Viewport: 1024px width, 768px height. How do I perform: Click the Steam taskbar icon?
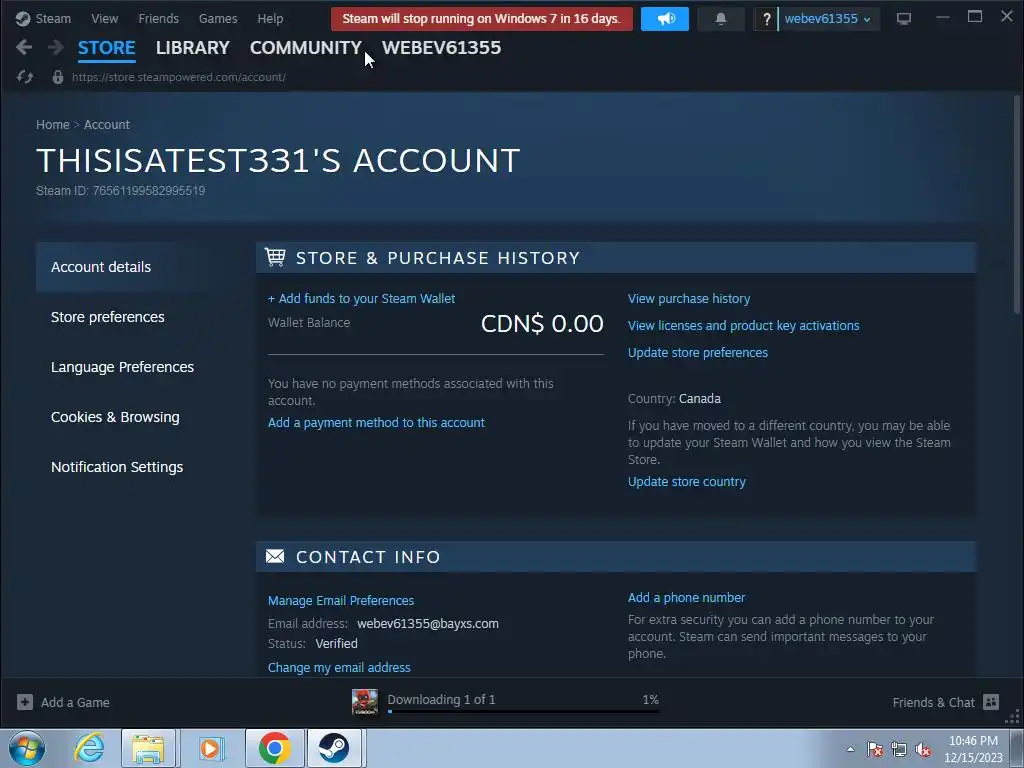(334, 748)
